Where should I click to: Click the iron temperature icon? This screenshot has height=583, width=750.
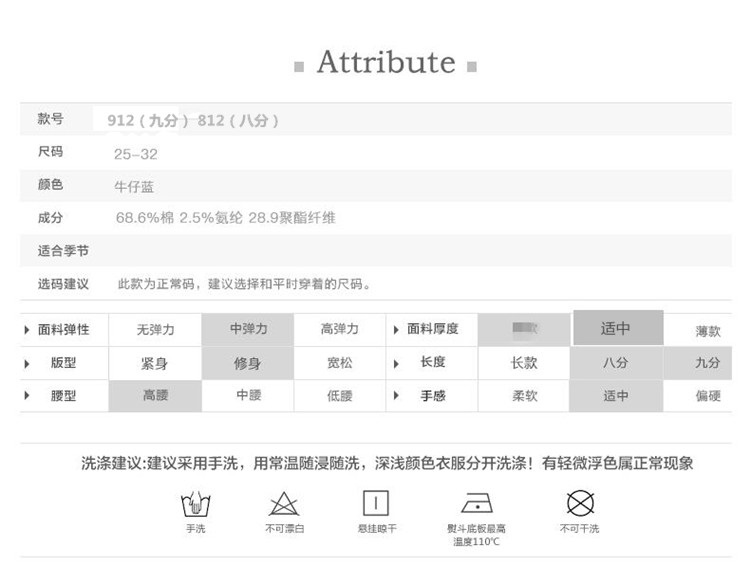[x=477, y=503]
